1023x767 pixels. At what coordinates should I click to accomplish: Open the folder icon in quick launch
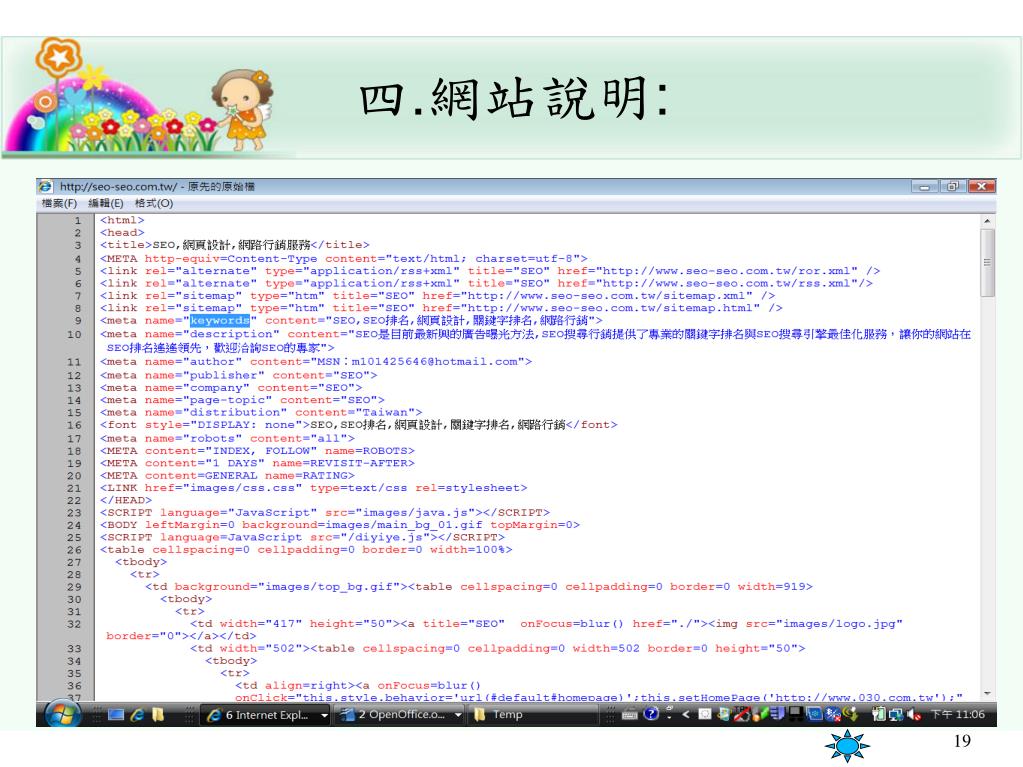point(156,715)
